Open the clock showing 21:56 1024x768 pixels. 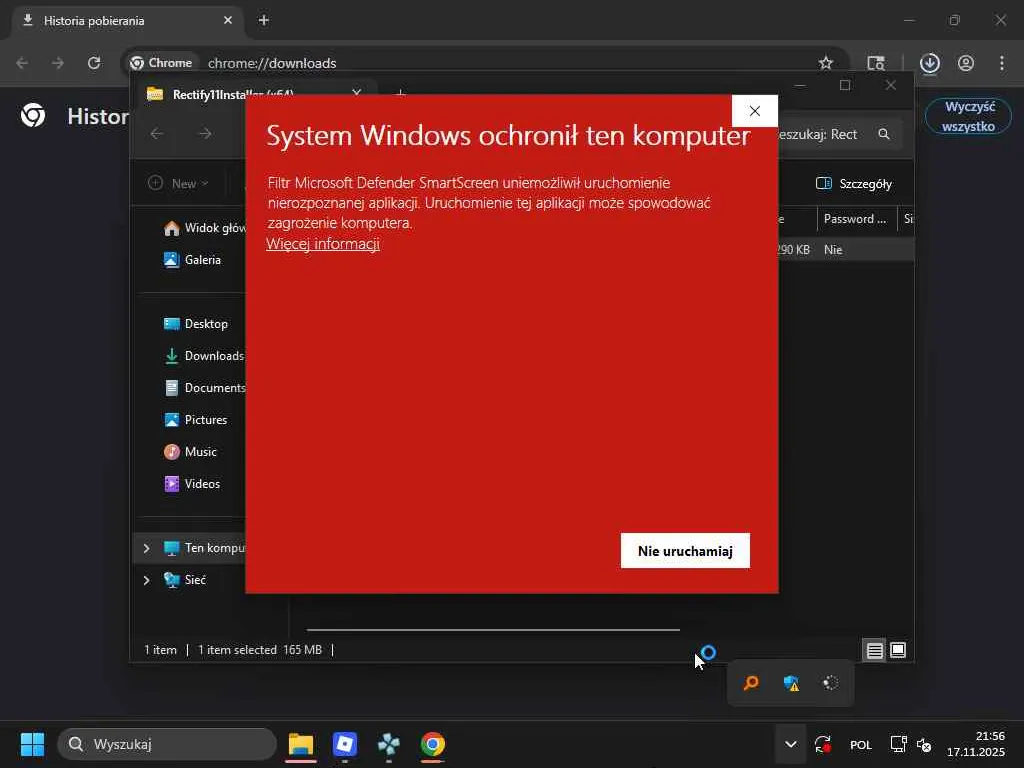976,744
